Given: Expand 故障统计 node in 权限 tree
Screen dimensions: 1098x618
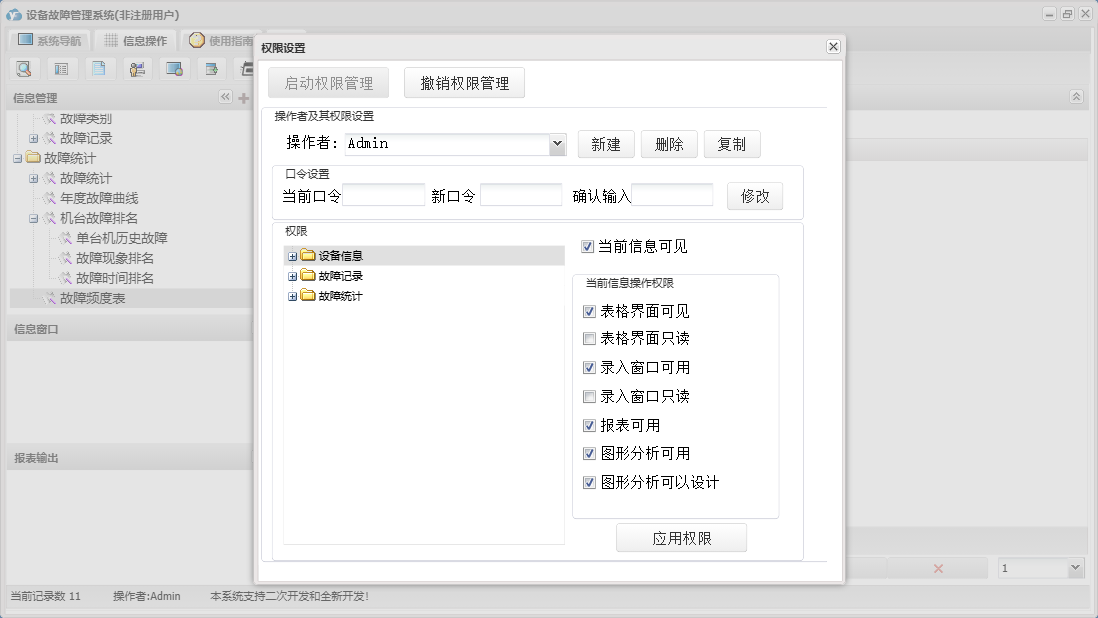Looking at the screenshot, I should 293,297.
